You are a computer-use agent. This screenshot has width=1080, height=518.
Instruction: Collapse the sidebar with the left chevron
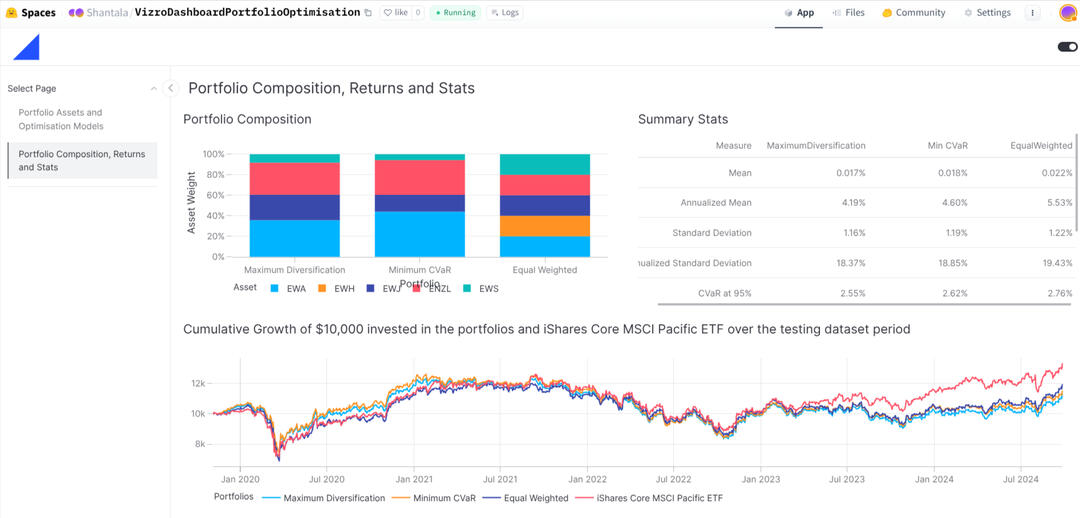coord(170,88)
